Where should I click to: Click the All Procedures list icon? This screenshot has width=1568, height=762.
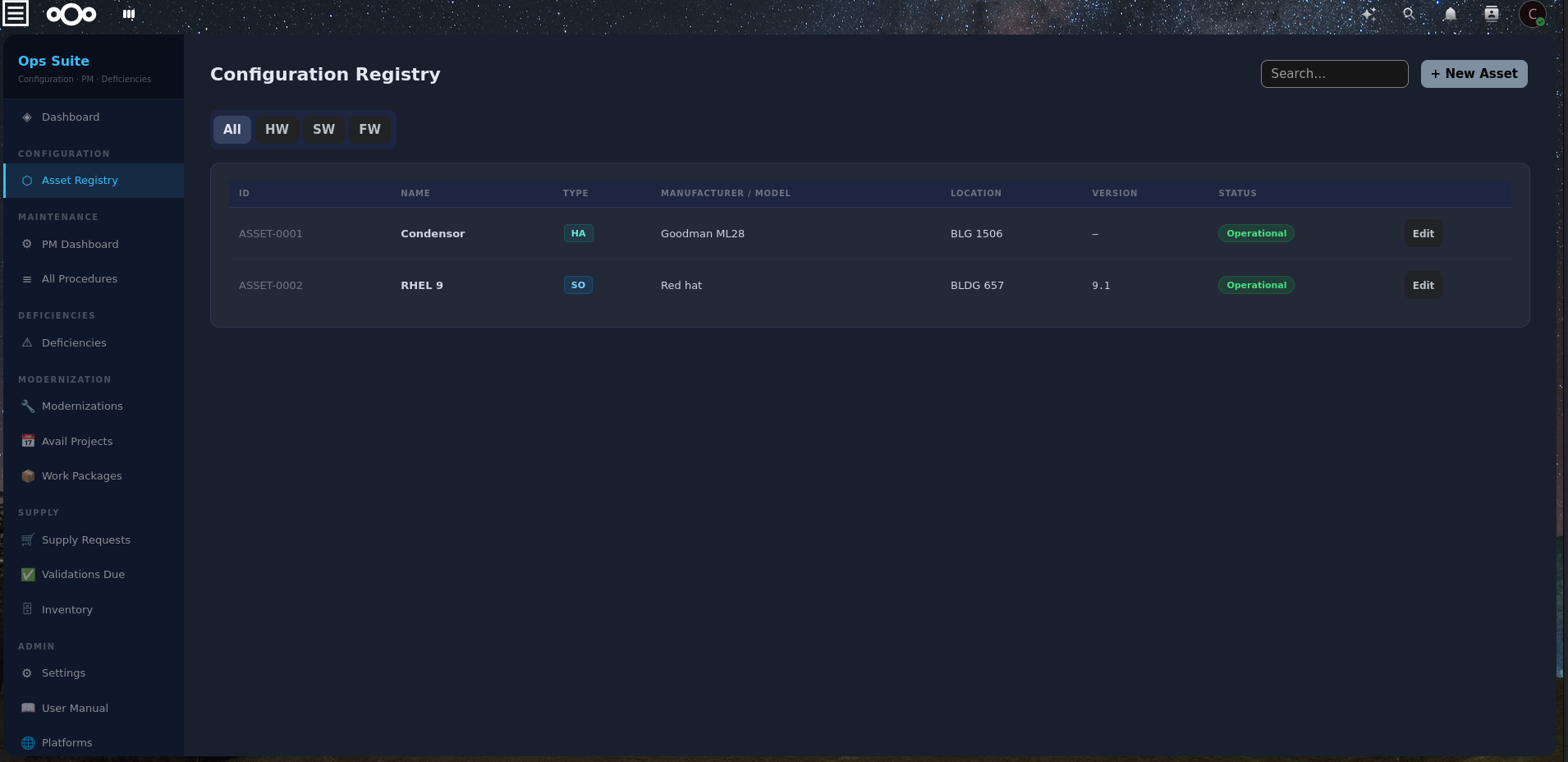pyautogui.click(x=27, y=279)
